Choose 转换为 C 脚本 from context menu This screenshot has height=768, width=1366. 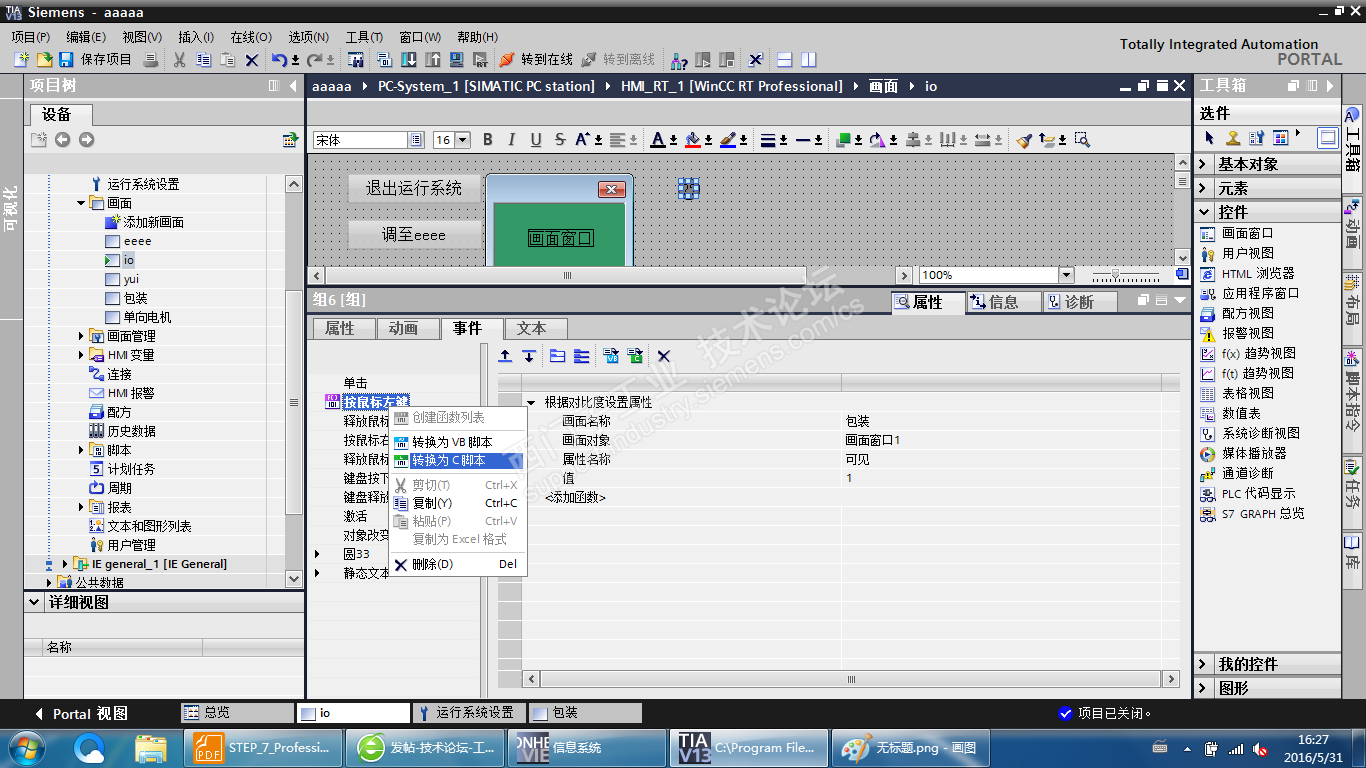457,461
